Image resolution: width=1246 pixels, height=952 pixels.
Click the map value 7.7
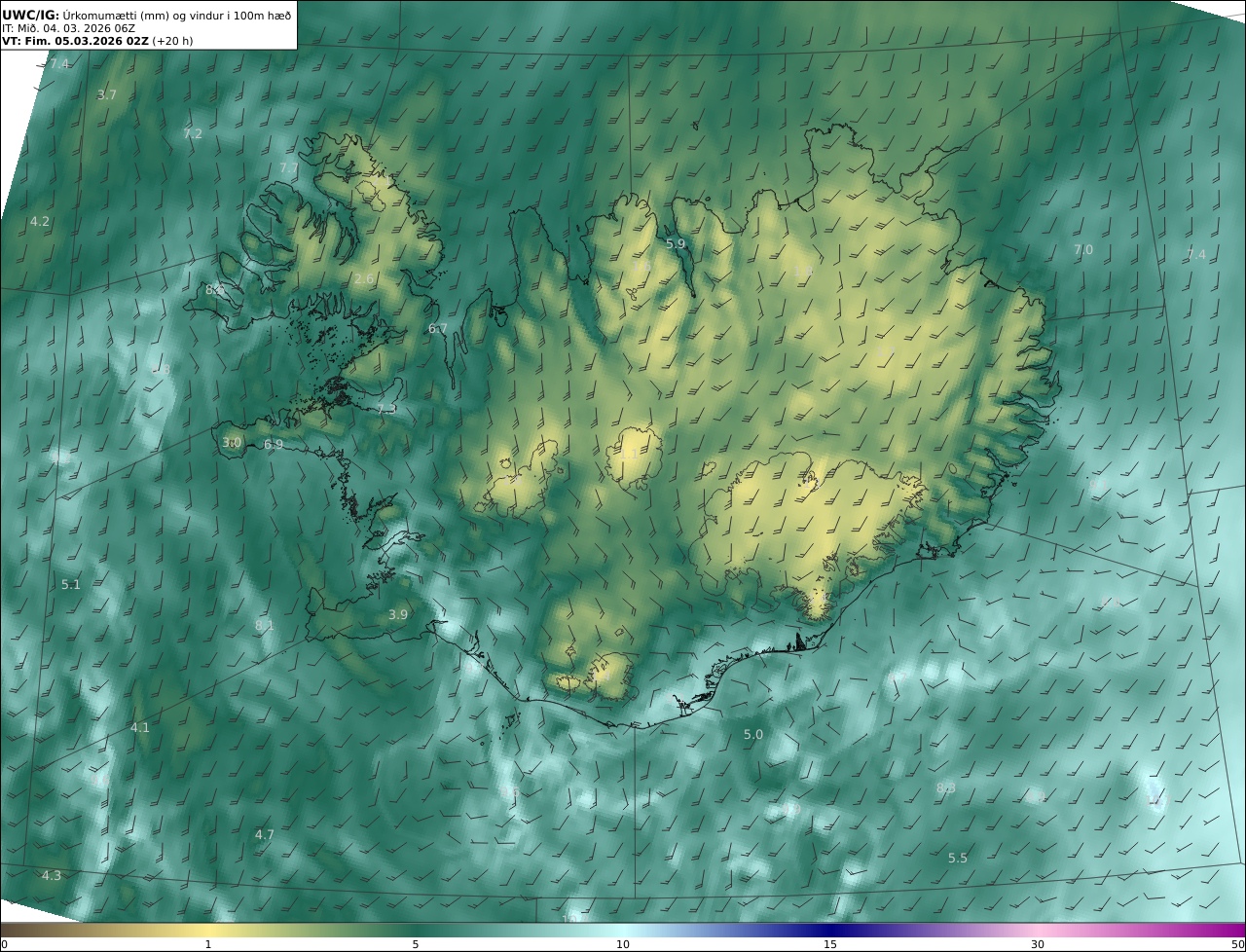pos(289,167)
